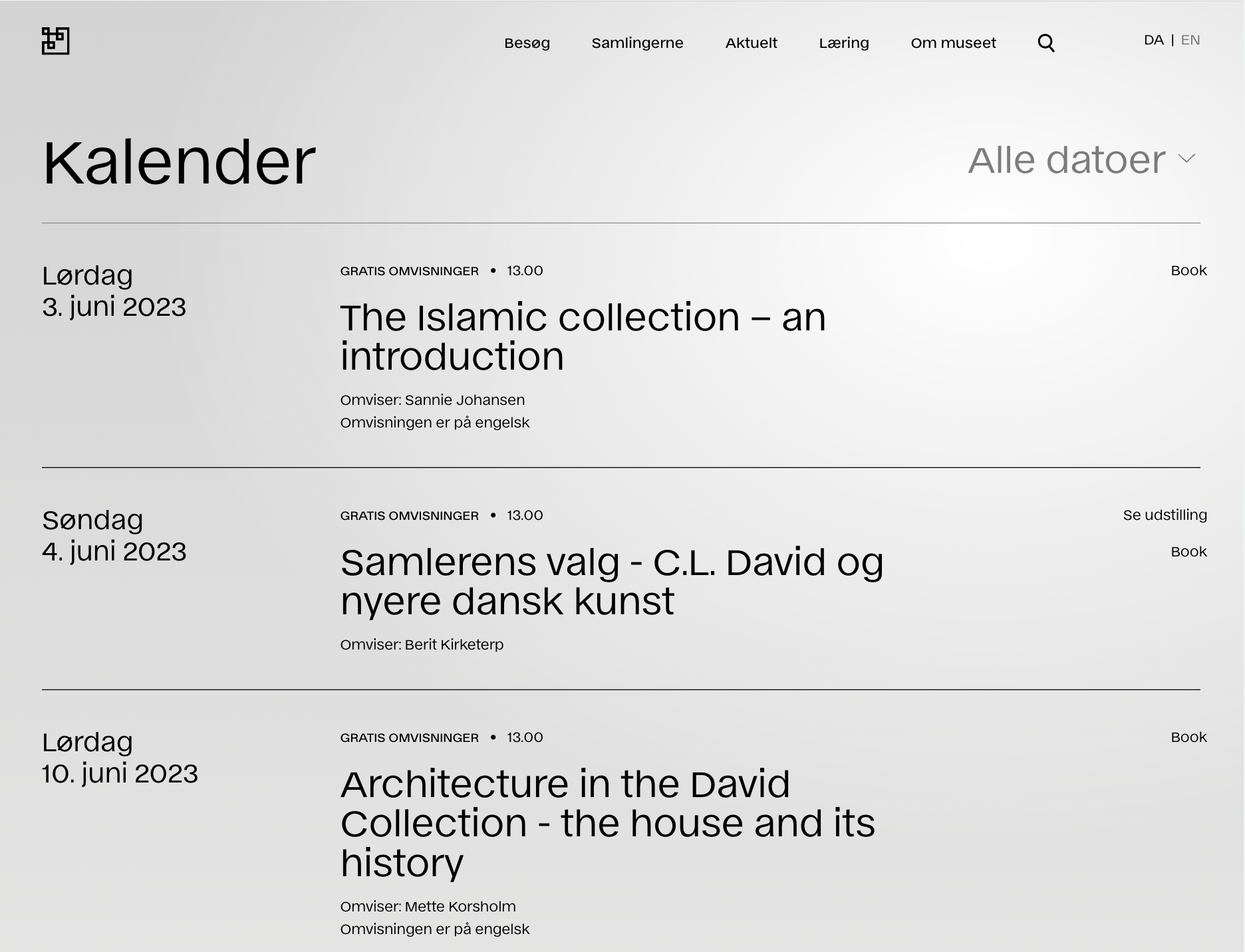Switch language to EN
Image resolution: width=1245 pixels, height=952 pixels.
1190,41
